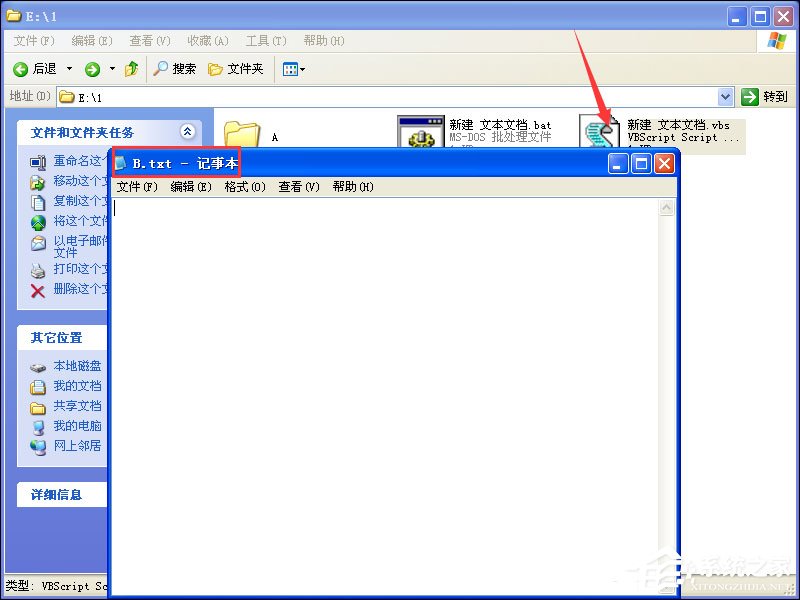800x600 pixels.
Task: Click the 新建 文本文档.bat filename text
Action: (500, 125)
